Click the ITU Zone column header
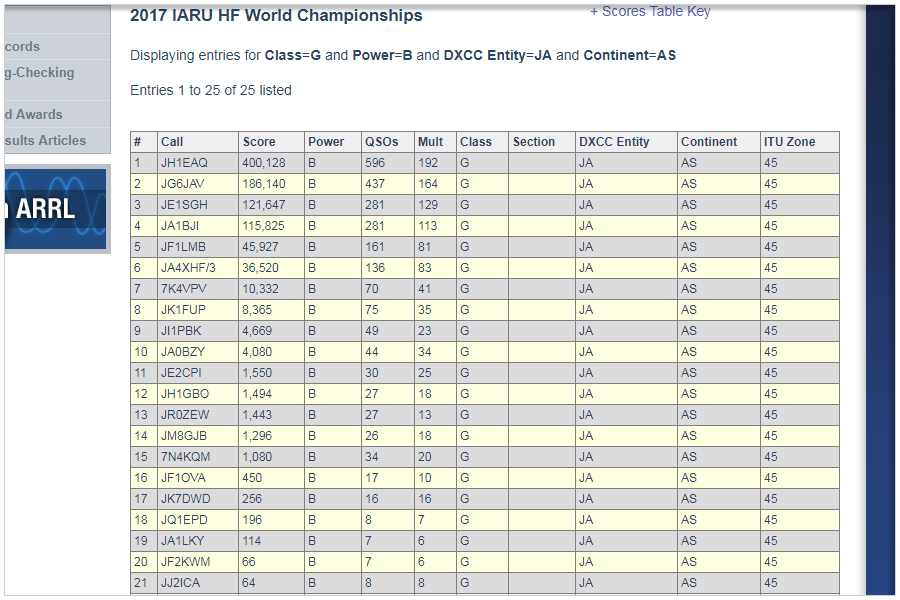The image size is (900, 600). (x=789, y=142)
